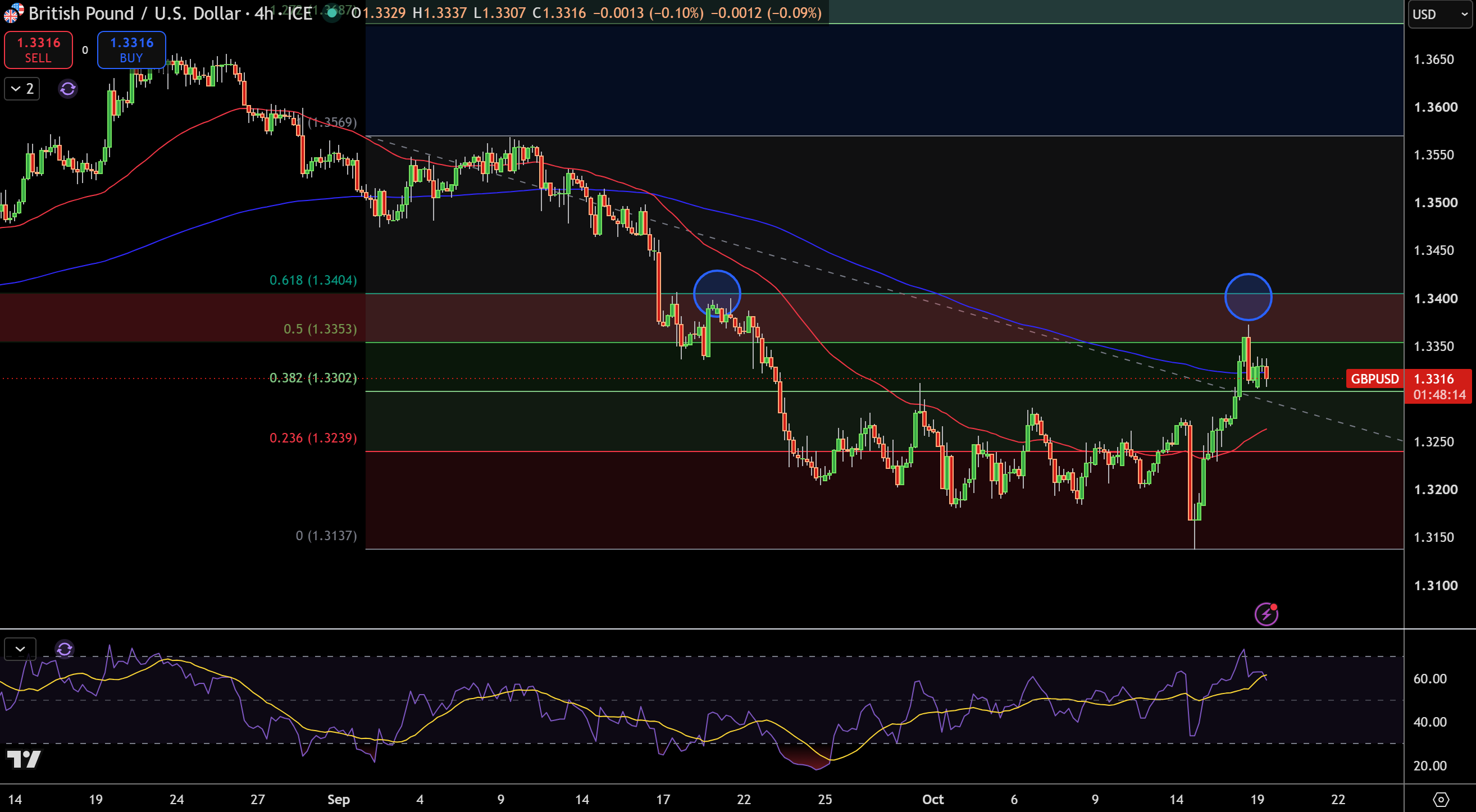Image resolution: width=1476 pixels, height=812 pixels.
Task: Click the refresh icon in the RSI pane
Action: (x=64, y=649)
